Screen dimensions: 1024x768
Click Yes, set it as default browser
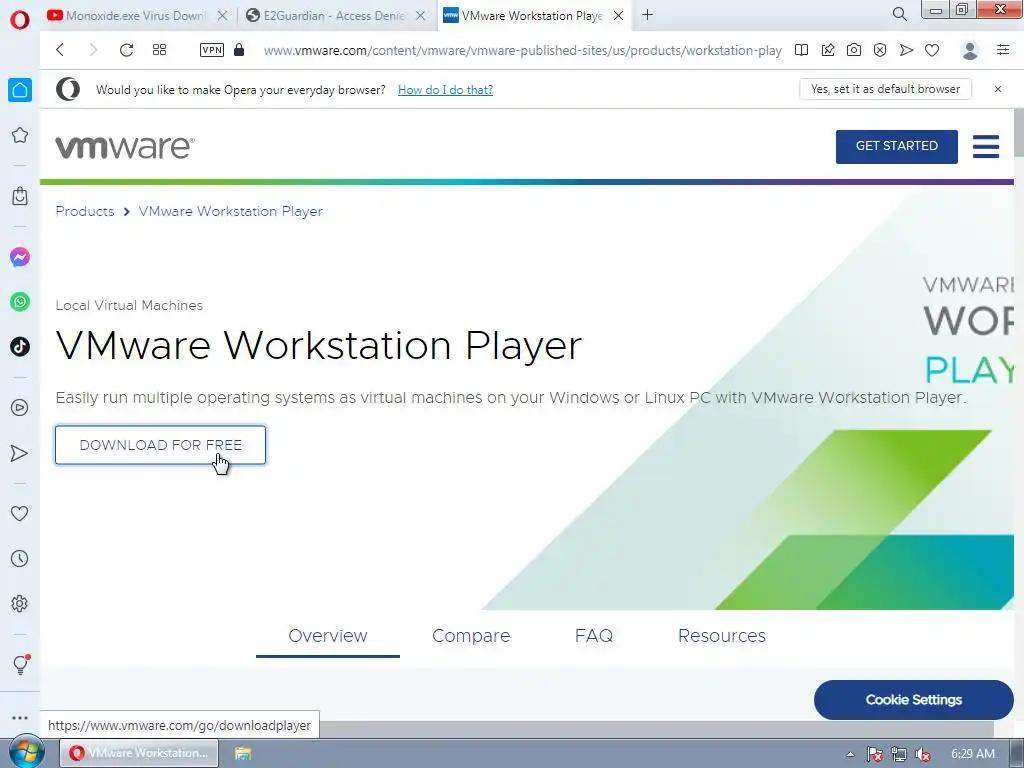click(885, 89)
